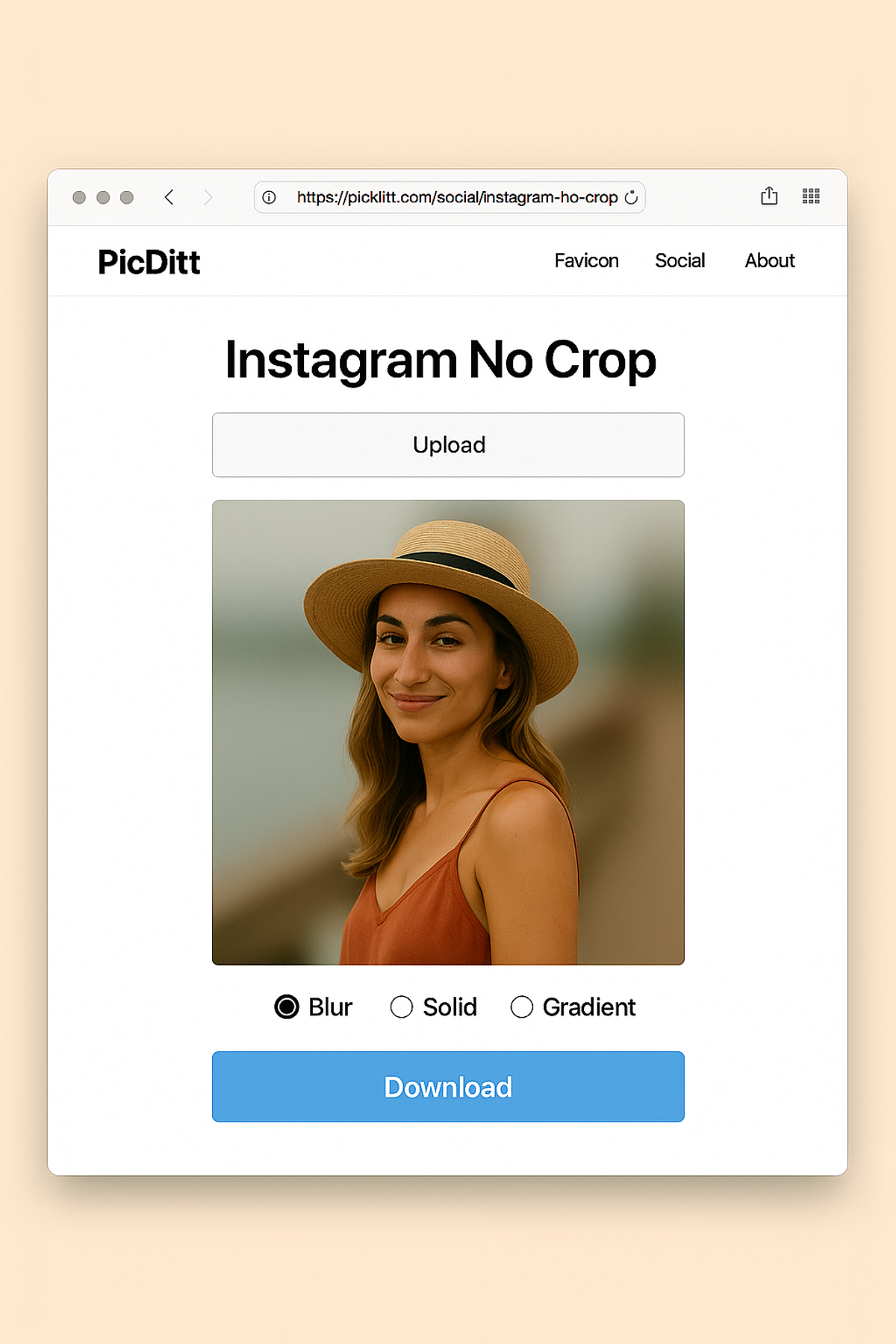Open the About menu item
The width and height of the screenshot is (896, 1344).
pyautogui.click(x=769, y=261)
